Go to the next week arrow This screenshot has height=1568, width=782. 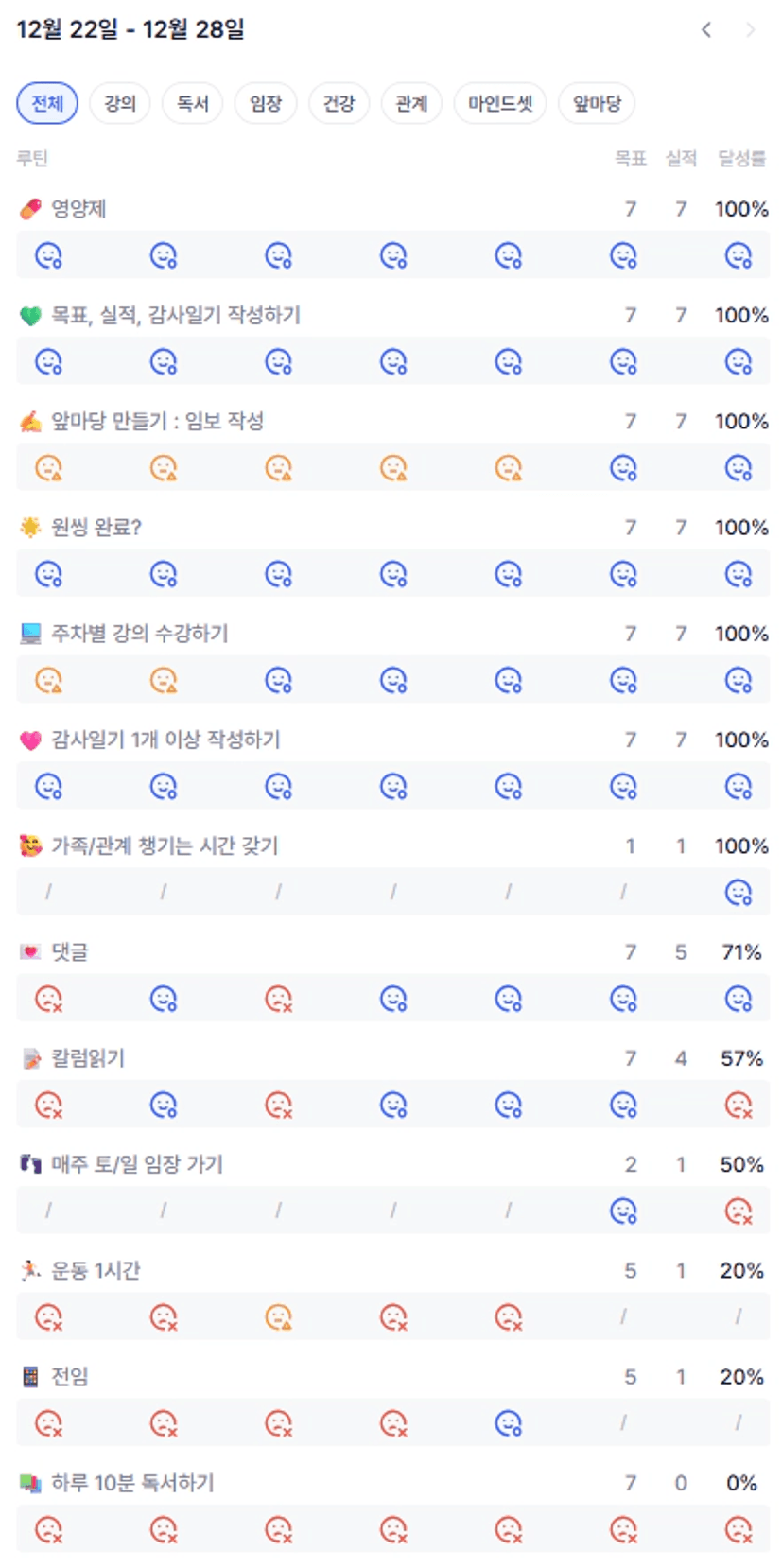(x=750, y=30)
